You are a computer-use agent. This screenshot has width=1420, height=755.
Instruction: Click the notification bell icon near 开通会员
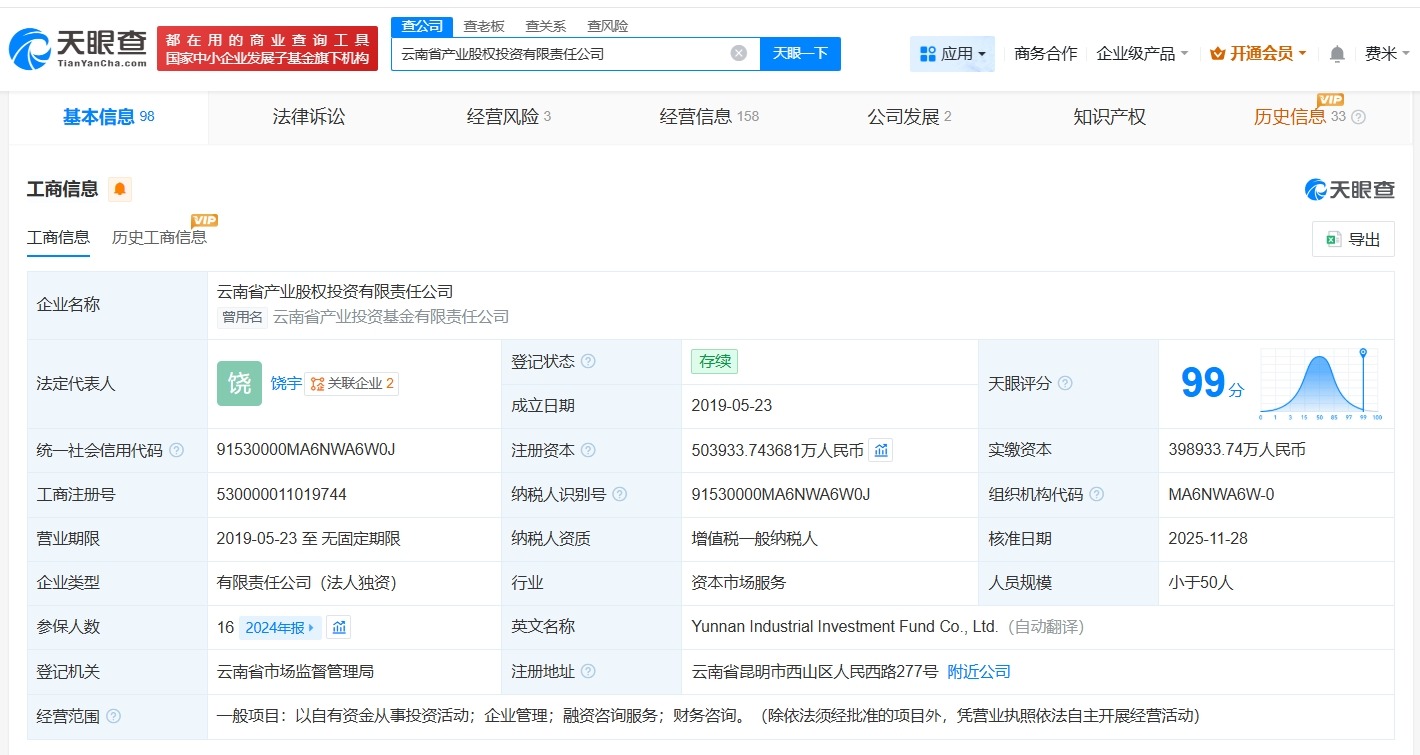(1337, 54)
